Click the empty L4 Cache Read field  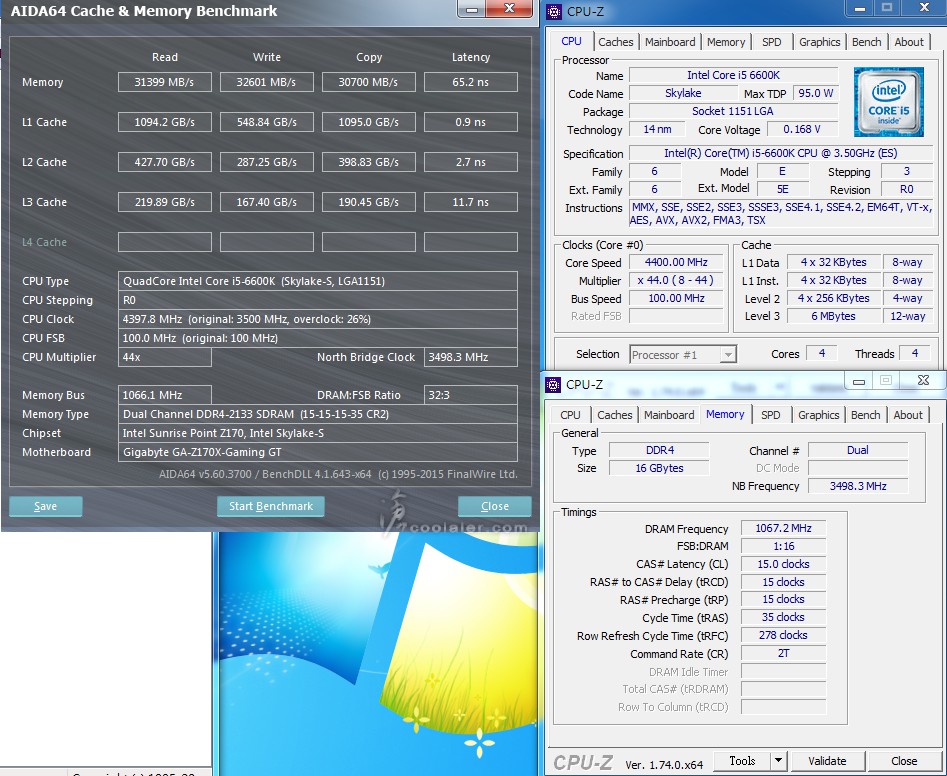pyautogui.click(x=165, y=242)
